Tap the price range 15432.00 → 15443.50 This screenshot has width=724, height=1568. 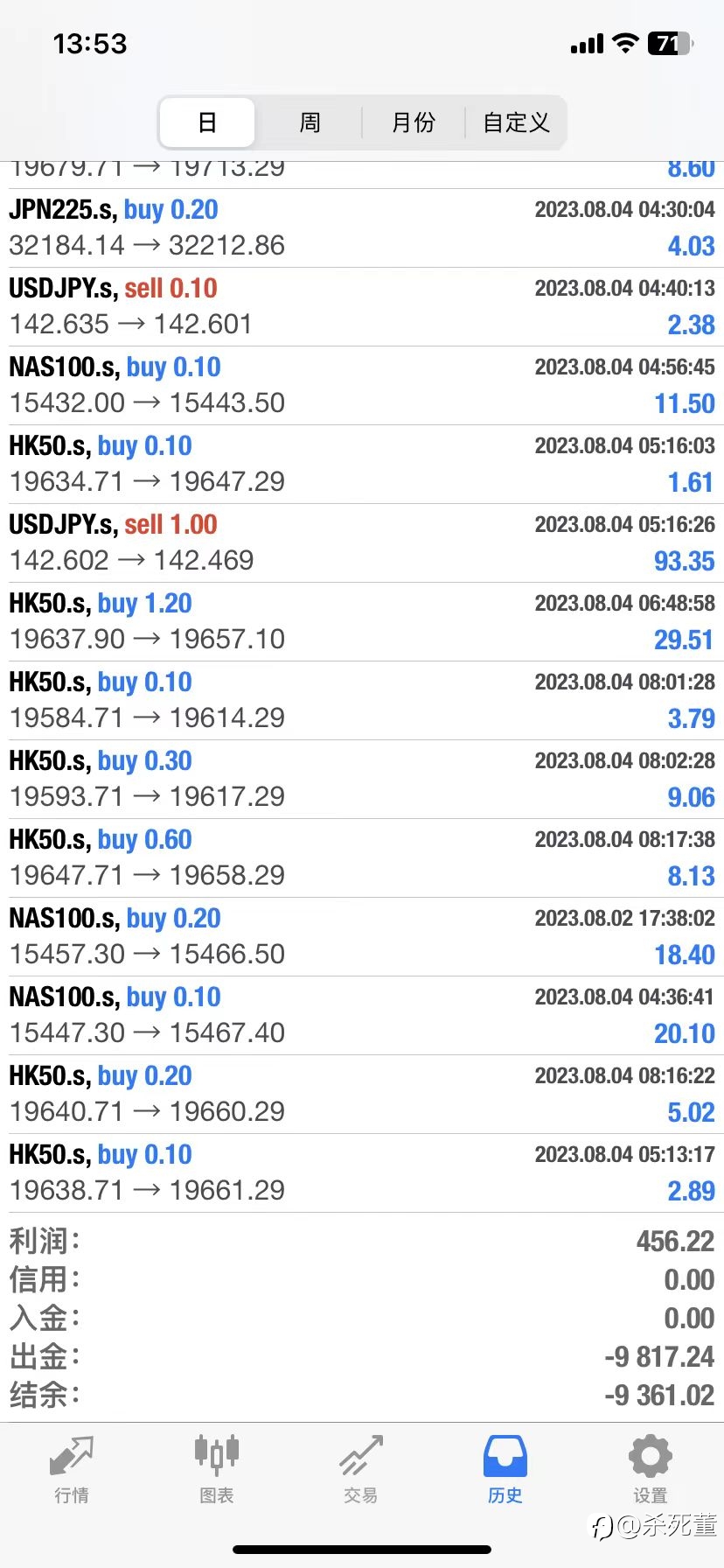[x=147, y=402]
